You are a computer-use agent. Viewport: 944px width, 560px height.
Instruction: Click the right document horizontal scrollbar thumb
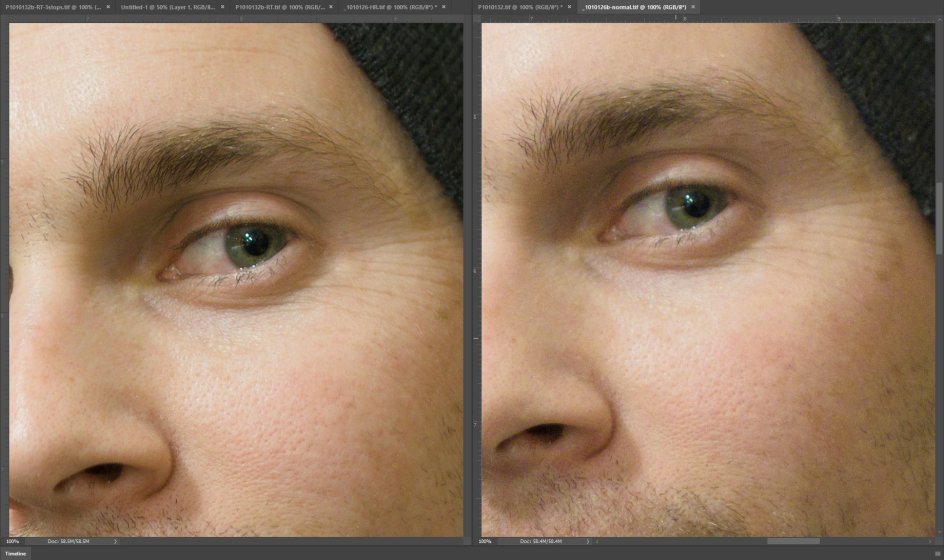click(793, 541)
